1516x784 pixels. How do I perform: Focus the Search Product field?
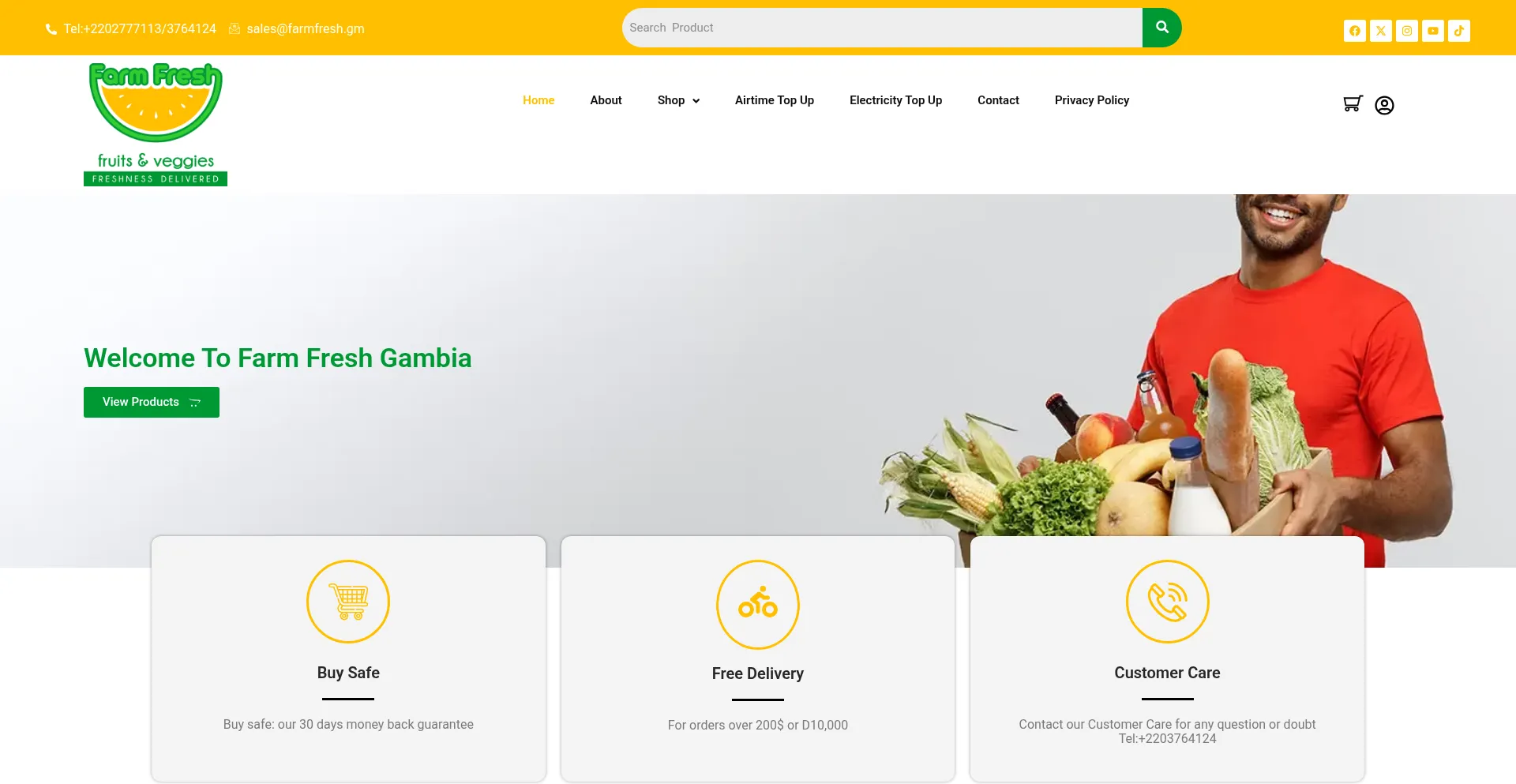[882, 28]
